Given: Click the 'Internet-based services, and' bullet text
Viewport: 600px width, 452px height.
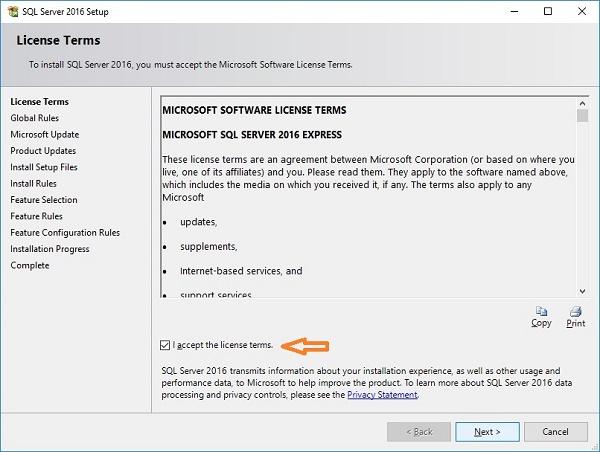Looking at the screenshot, I should [x=241, y=271].
